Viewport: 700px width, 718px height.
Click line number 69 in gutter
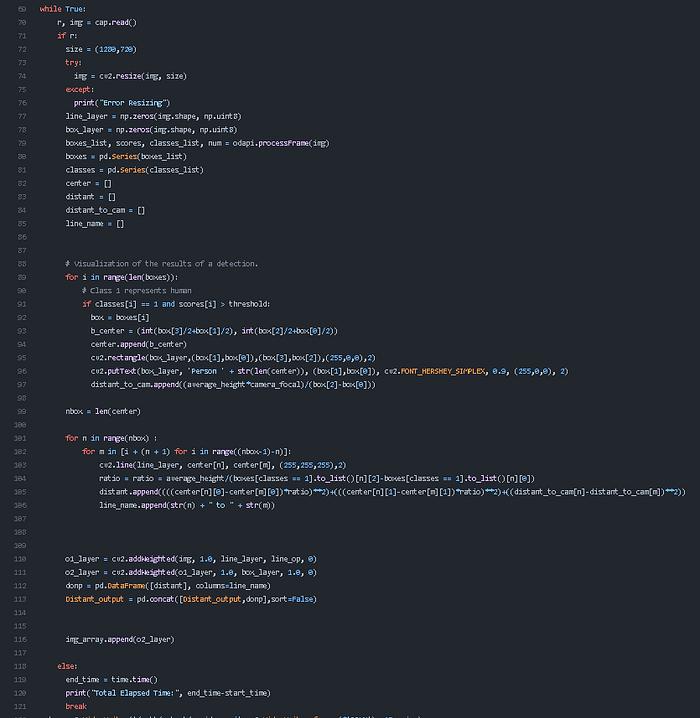click(22, 9)
